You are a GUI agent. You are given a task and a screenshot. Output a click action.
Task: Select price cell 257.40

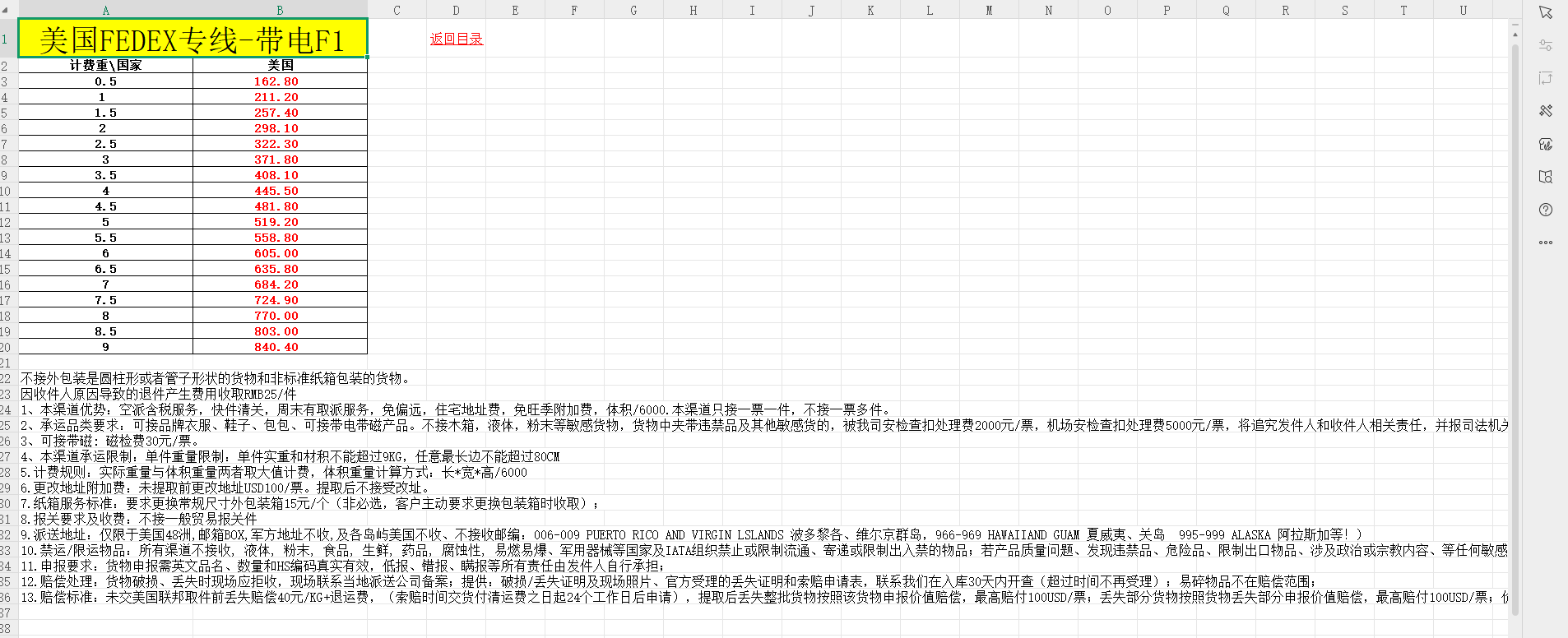(280, 113)
